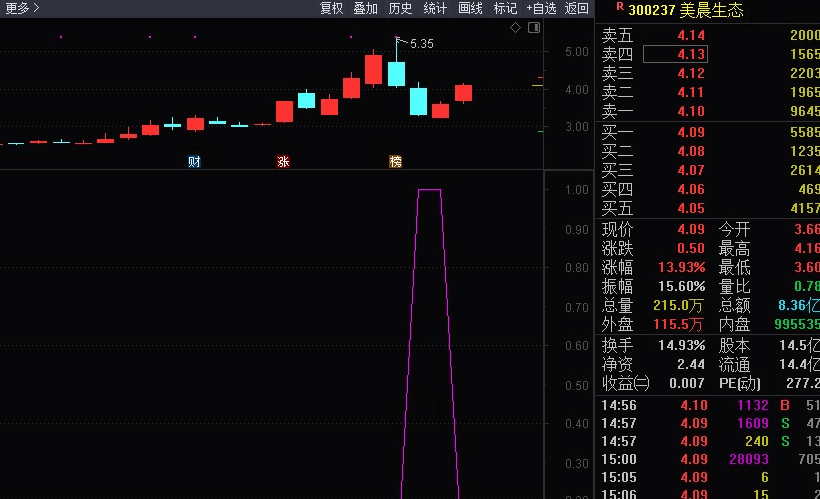Select the 14:56 trade row
This screenshot has width=820, height=499.
click(710, 405)
